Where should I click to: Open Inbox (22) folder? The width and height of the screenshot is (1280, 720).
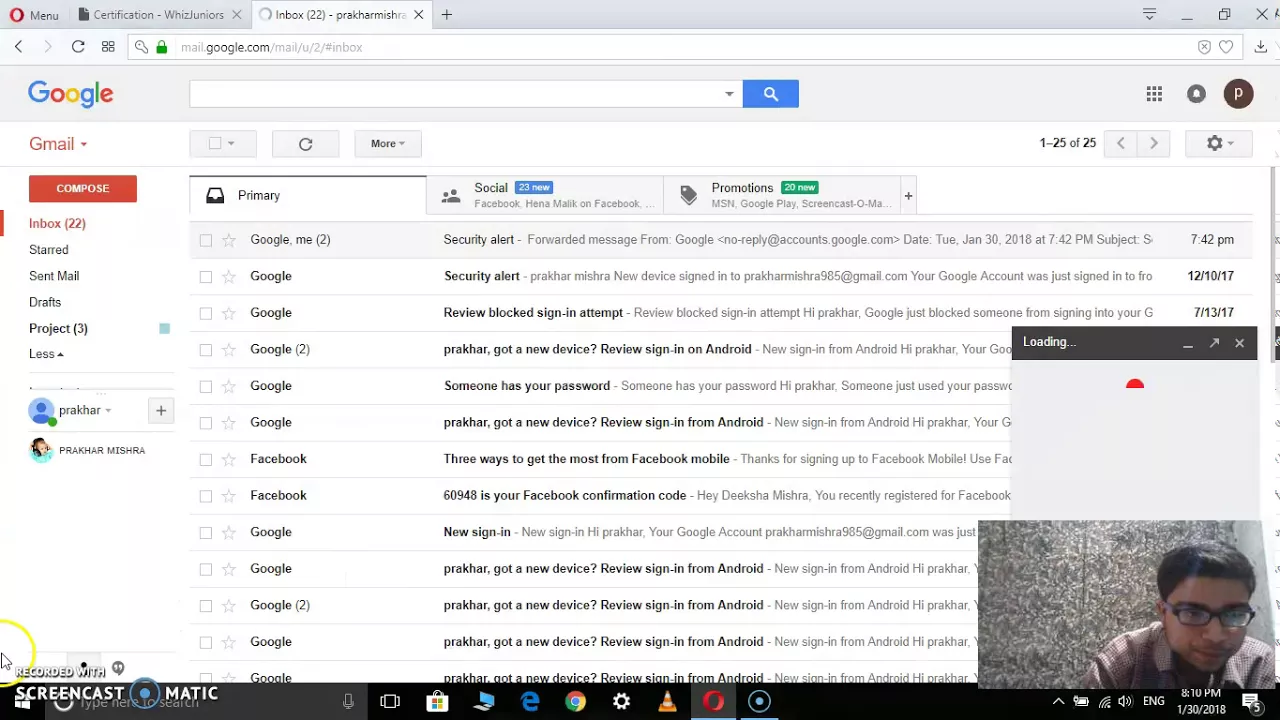coord(57,224)
